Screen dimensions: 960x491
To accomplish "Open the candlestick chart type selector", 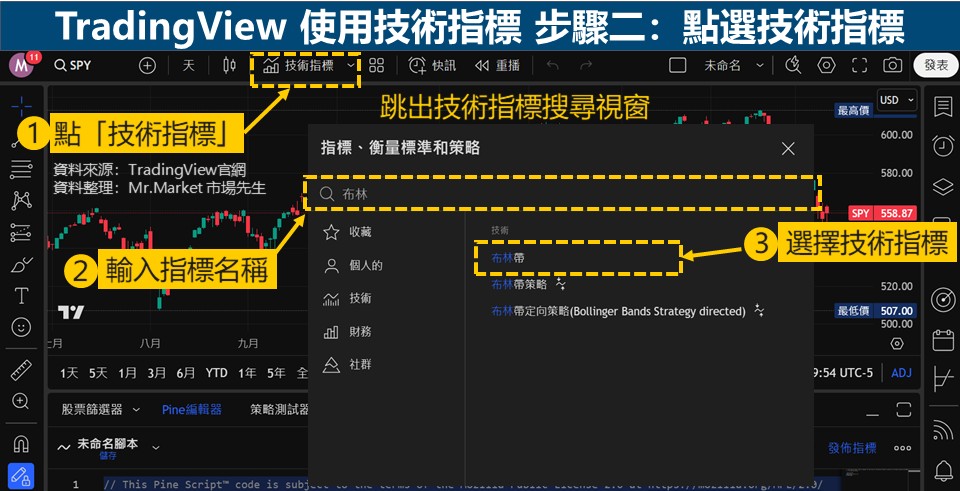I will 229,66.
